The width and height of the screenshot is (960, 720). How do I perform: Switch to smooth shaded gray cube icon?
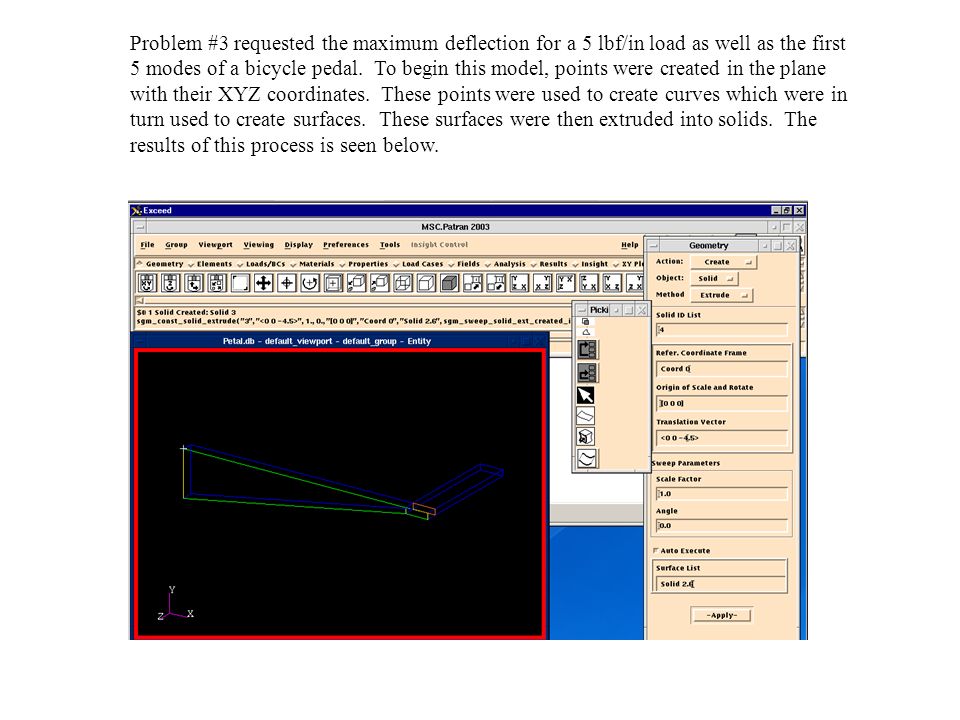[449, 283]
